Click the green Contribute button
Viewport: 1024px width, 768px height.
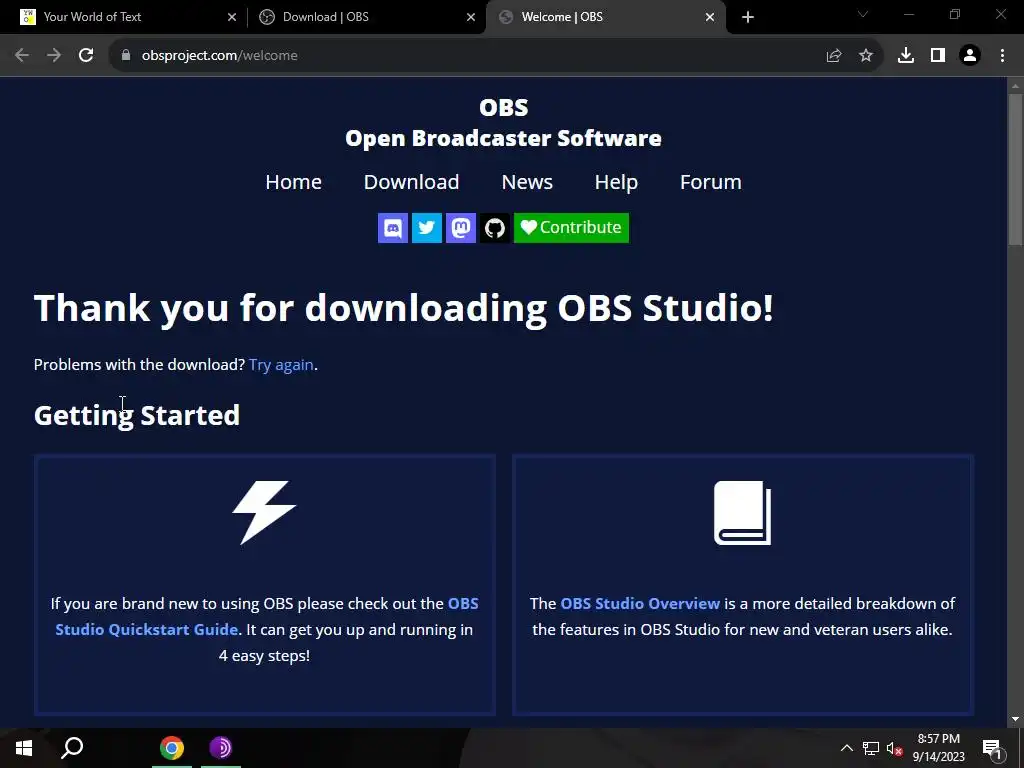[571, 228]
